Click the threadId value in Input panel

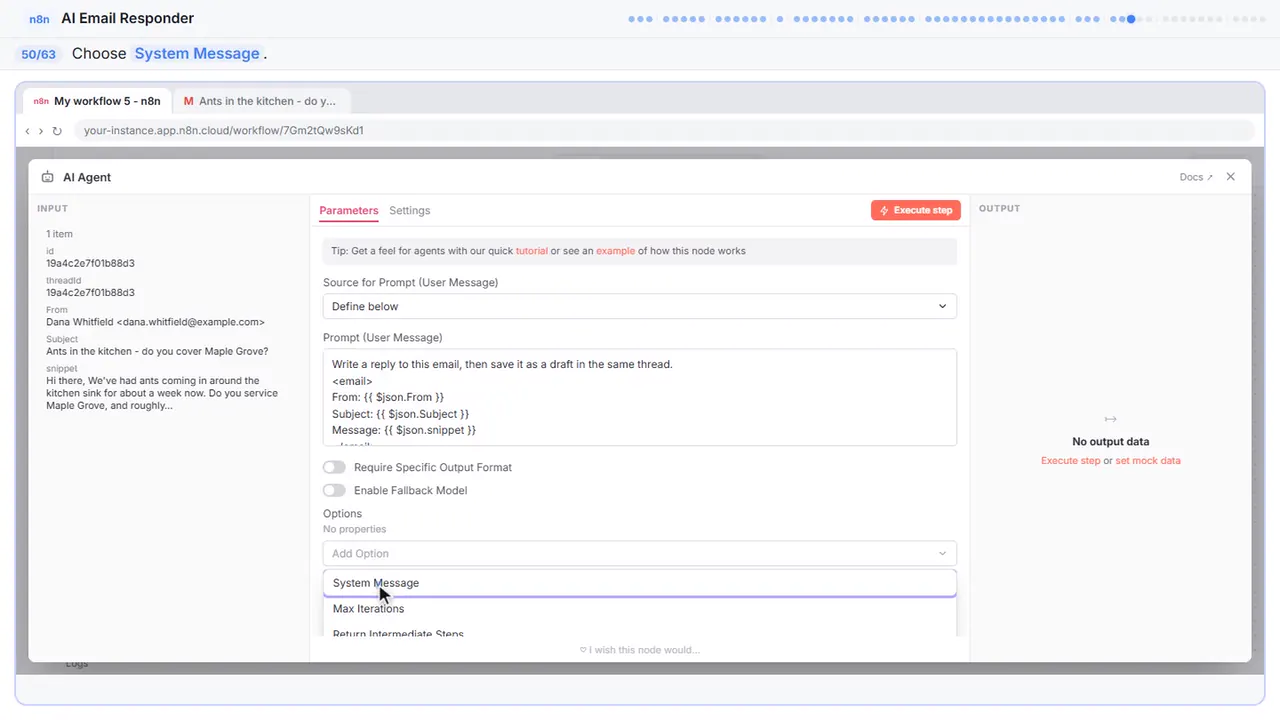(90, 293)
